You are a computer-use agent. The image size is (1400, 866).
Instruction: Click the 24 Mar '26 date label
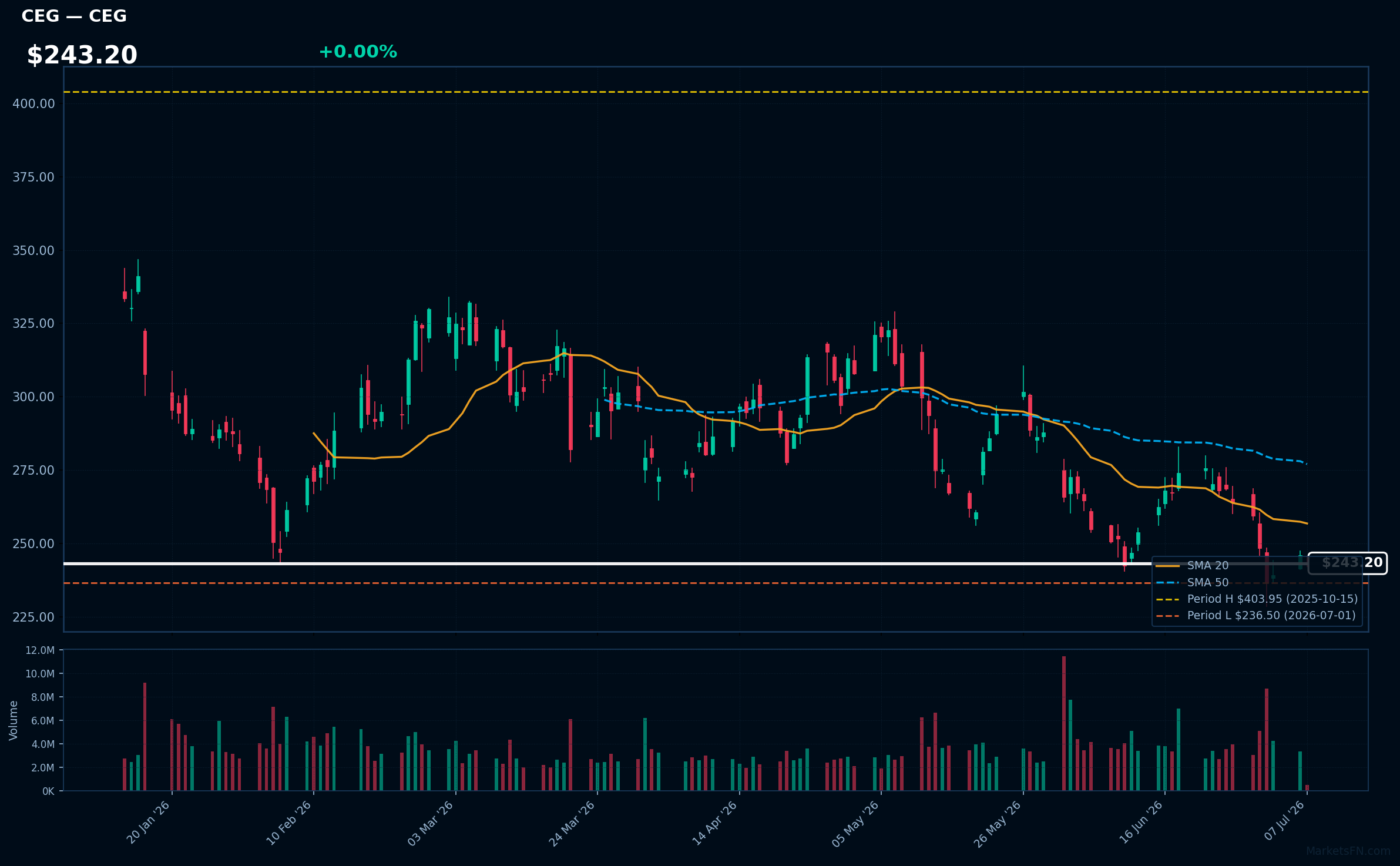572,823
